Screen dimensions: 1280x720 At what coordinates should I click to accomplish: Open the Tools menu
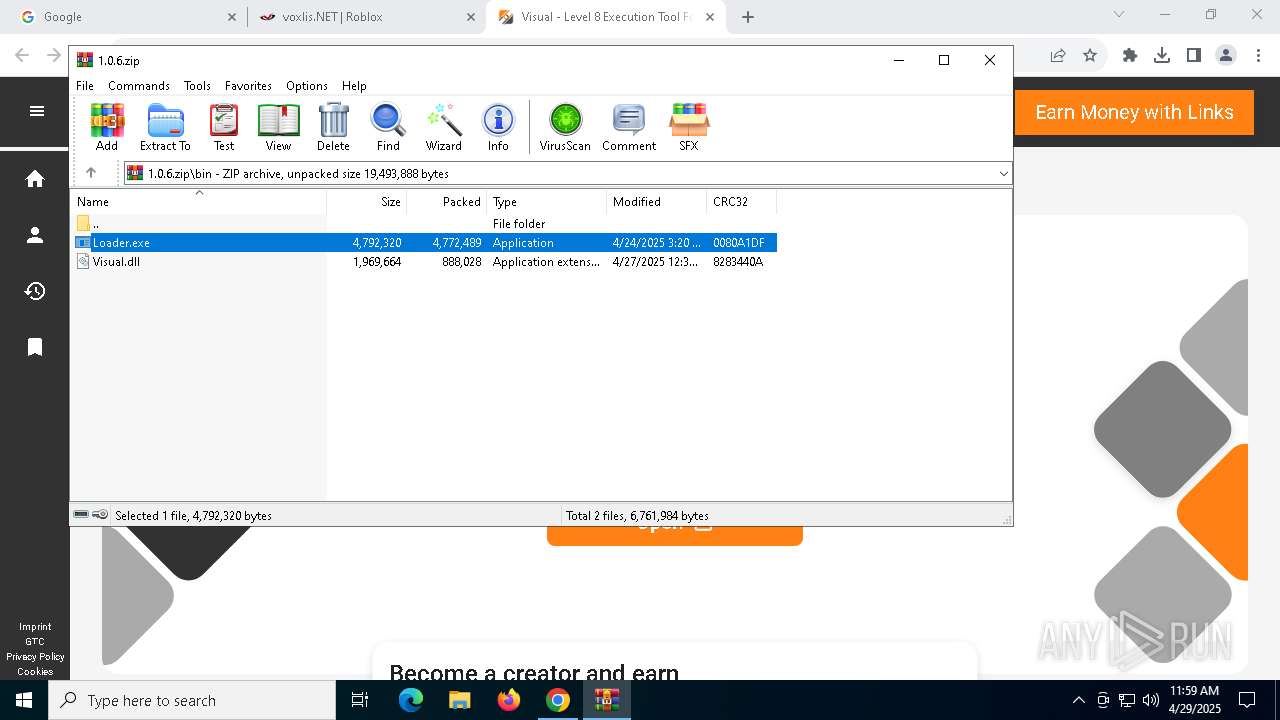click(x=197, y=86)
